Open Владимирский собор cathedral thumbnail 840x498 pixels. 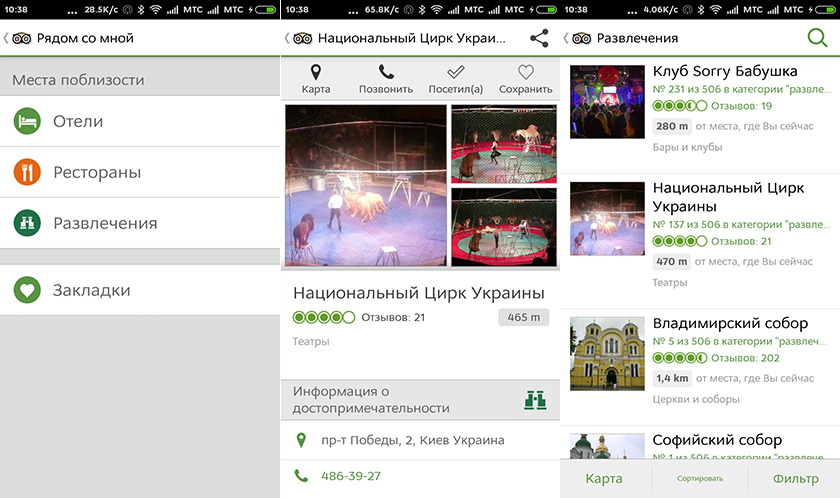tap(607, 353)
